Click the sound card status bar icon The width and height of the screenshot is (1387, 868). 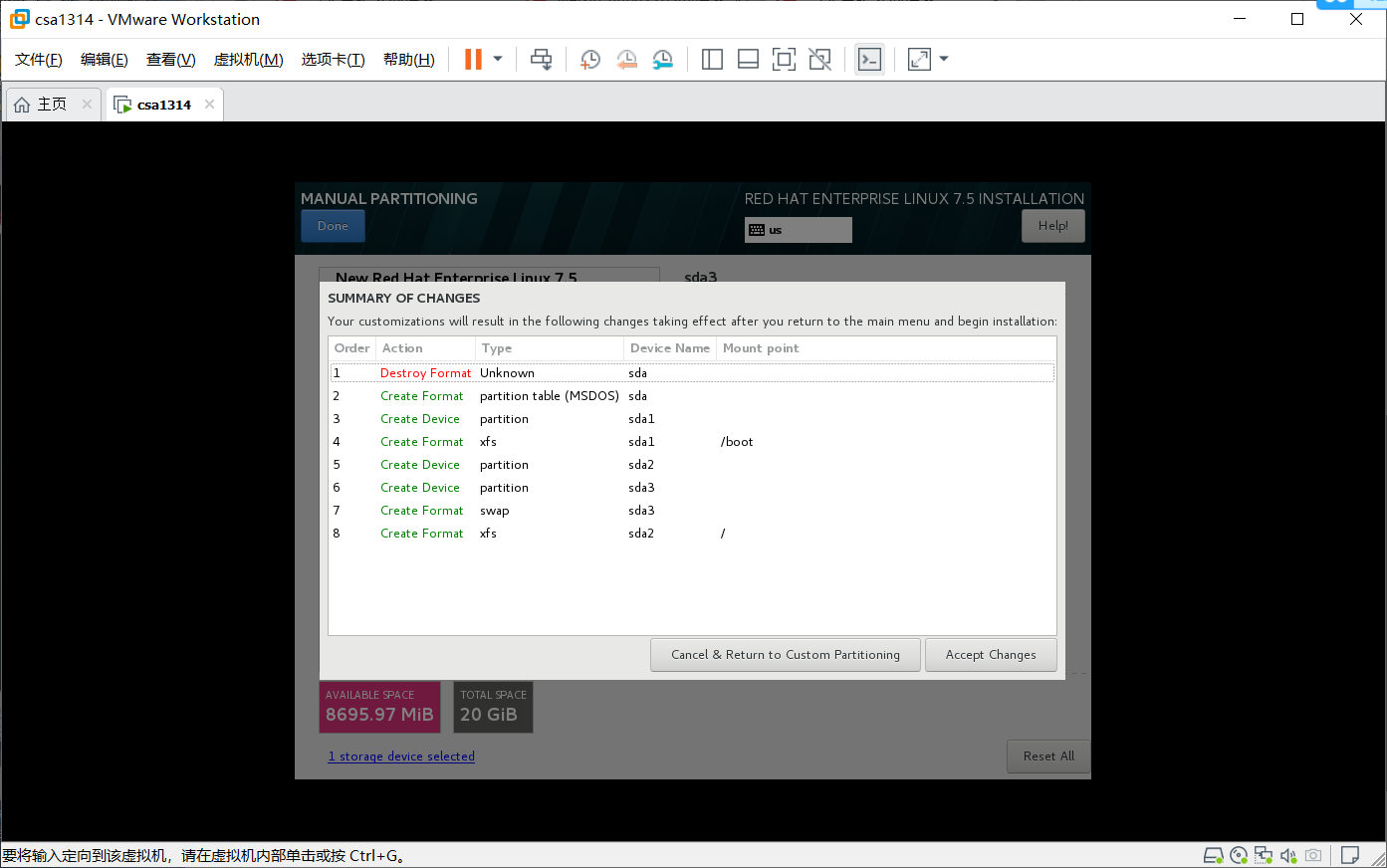coord(1288,855)
